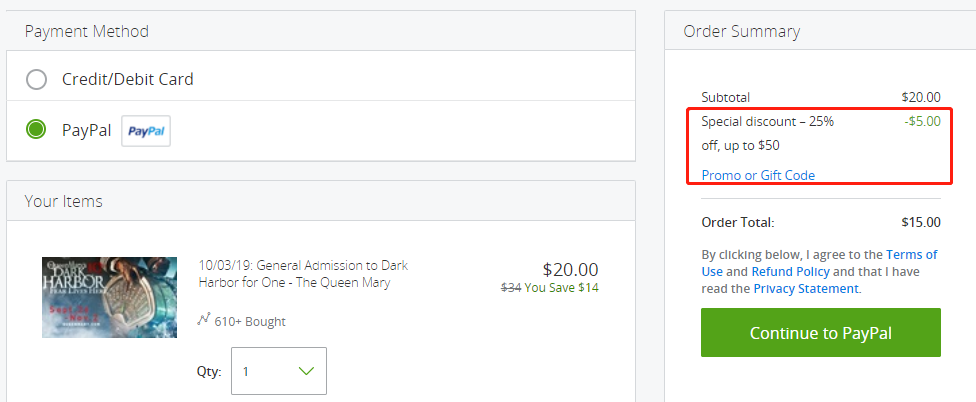
Task: Click the PayPal logo badge
Action: (x=146, y=131)
